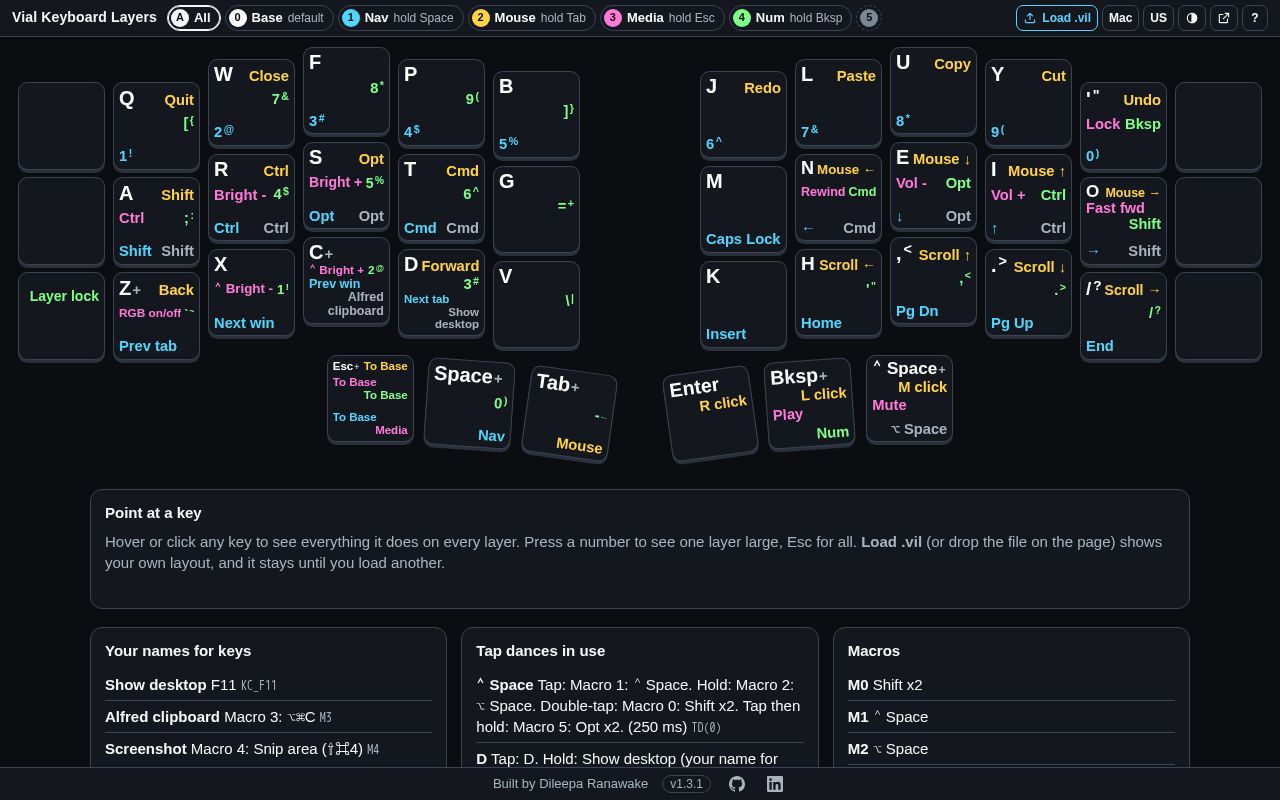Click the Show desktop F11 name row
Viewport: 1280px width, 800px height.
click(x=268, y=685)
